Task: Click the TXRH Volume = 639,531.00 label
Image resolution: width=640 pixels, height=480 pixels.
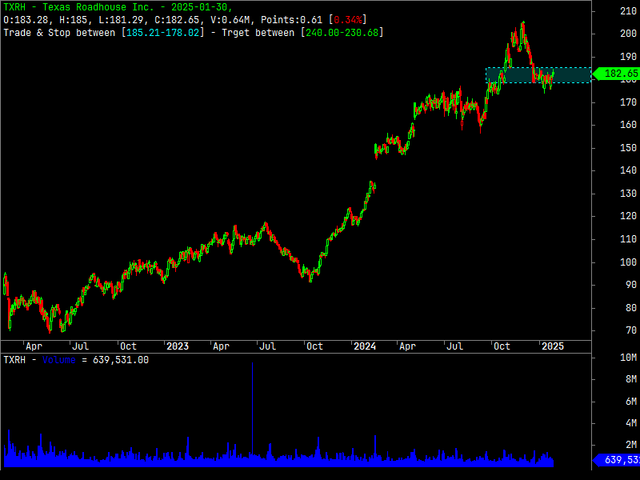Action: coord(76,360)
